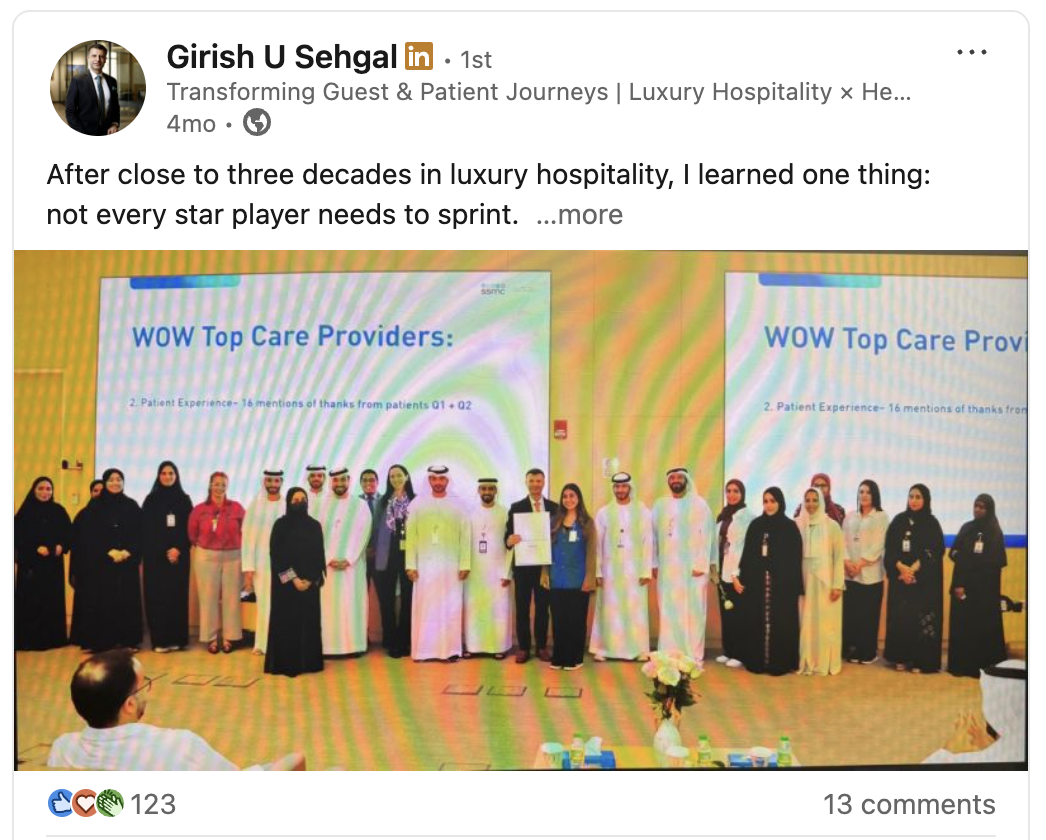Open the three-dot post options menu
This screenshot has width=1046, height=840.
pos(971,52)
